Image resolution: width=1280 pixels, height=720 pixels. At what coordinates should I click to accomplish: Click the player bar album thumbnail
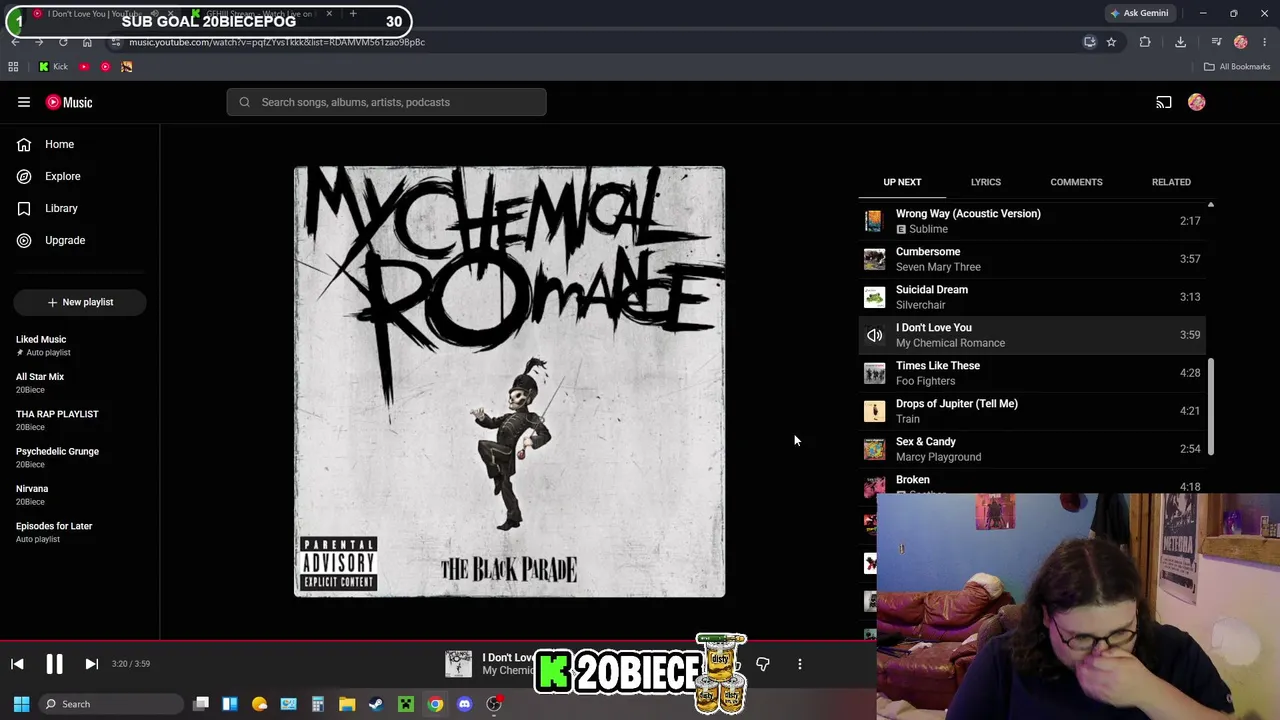458,664
